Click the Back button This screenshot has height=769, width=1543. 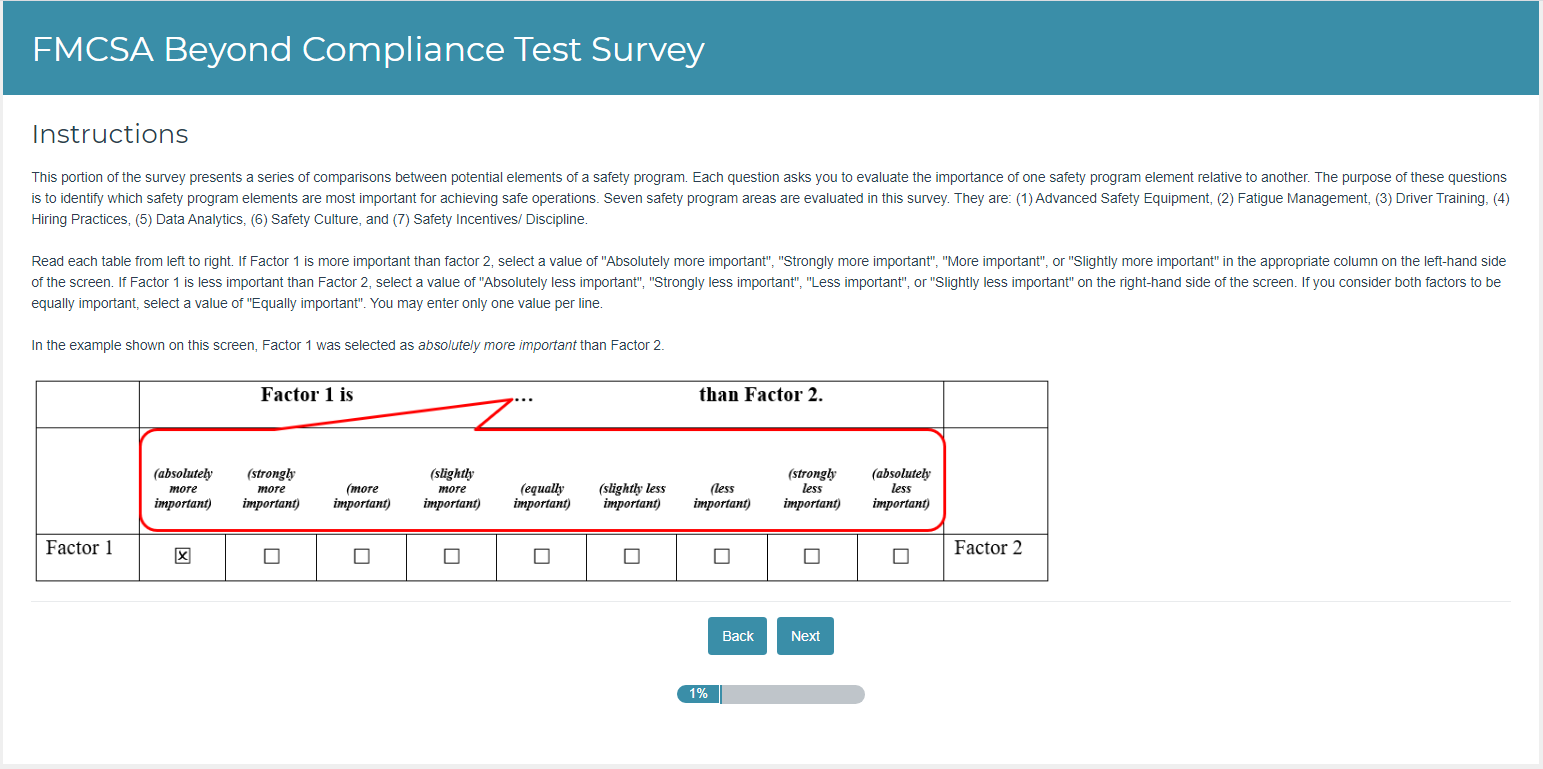coord(737,636)
